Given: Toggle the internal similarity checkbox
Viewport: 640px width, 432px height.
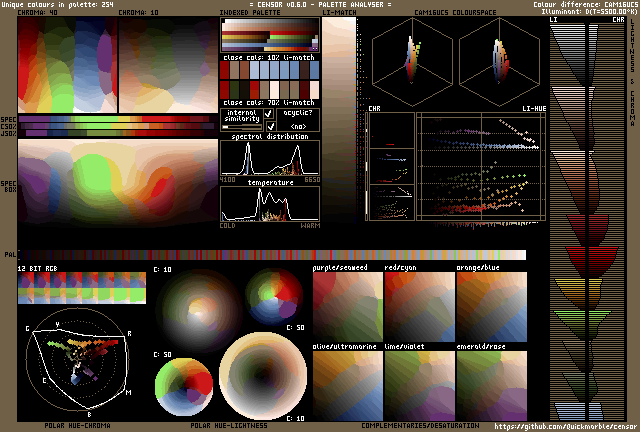Looking at the screenshot, I should coord(268,114).
